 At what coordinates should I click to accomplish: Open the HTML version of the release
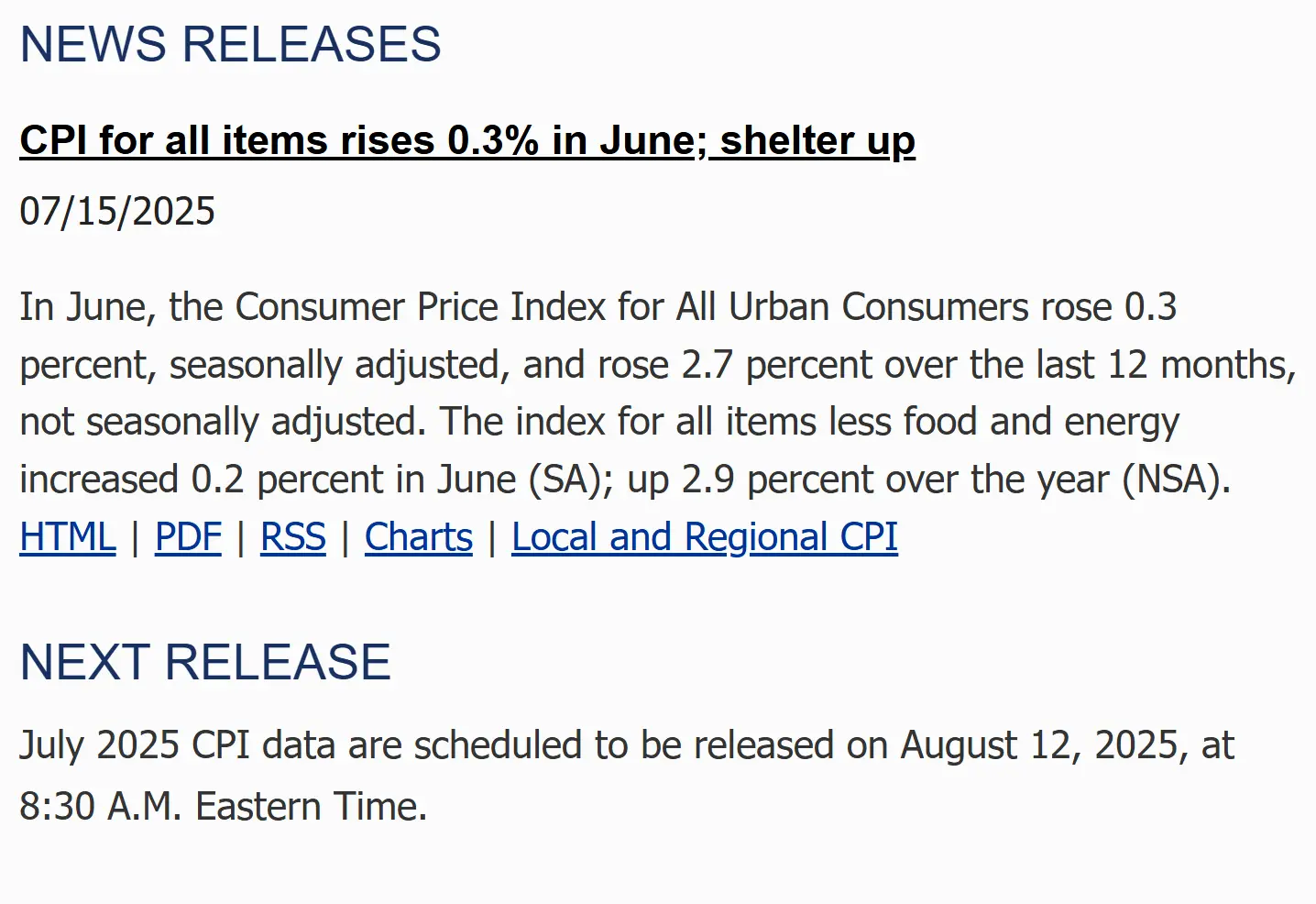68,537
